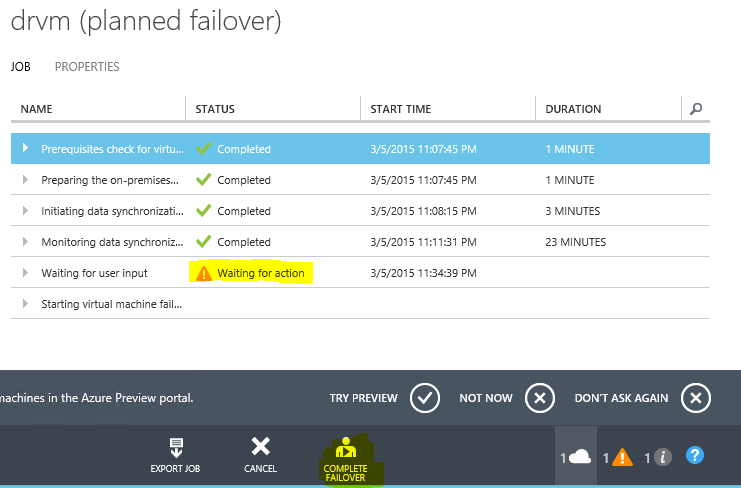This screenshot has height=488, width=741.
Task: Select the Job tab
Action: click(x=20, y=67)
